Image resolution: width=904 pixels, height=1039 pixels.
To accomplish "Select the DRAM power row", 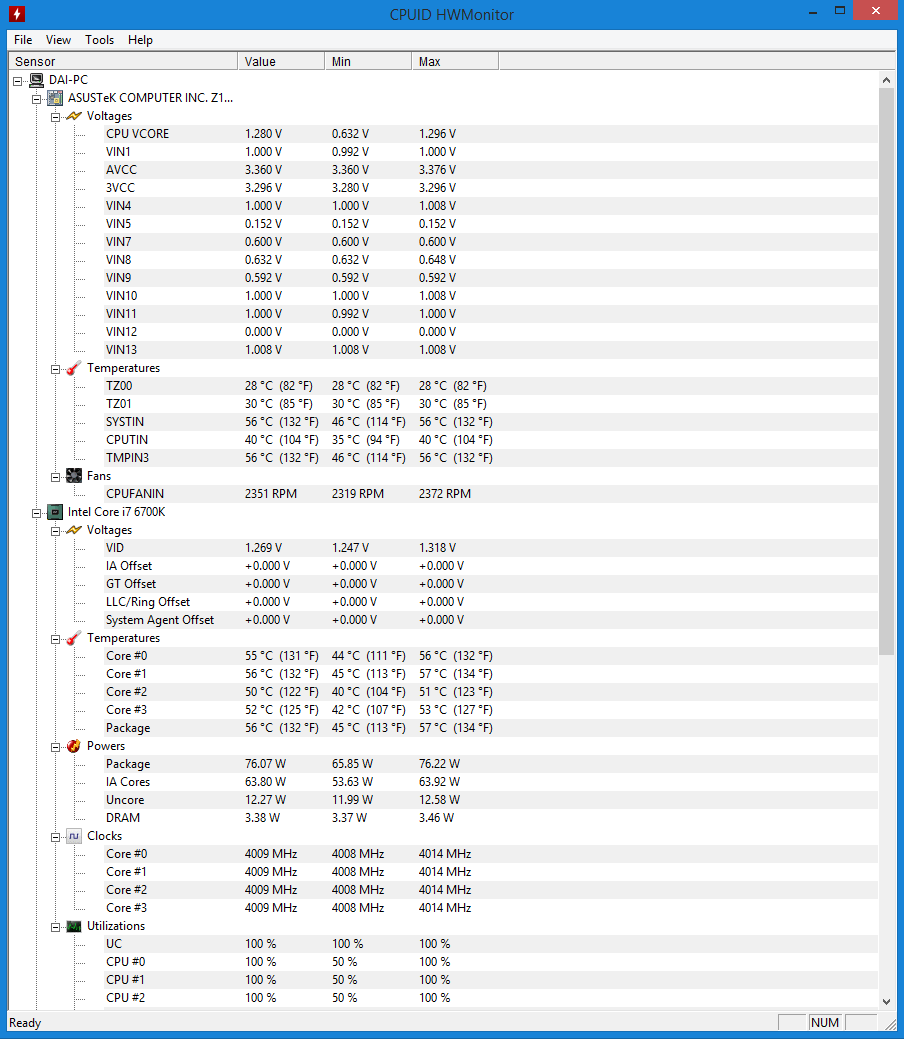I will 490,818.
